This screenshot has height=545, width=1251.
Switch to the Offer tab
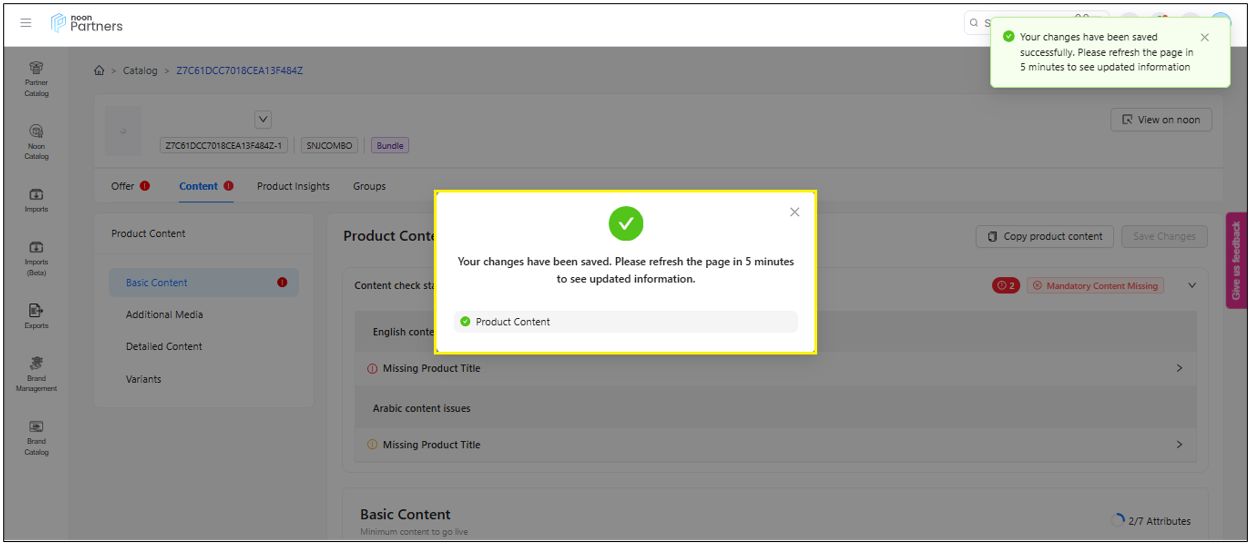click(123, 186)
